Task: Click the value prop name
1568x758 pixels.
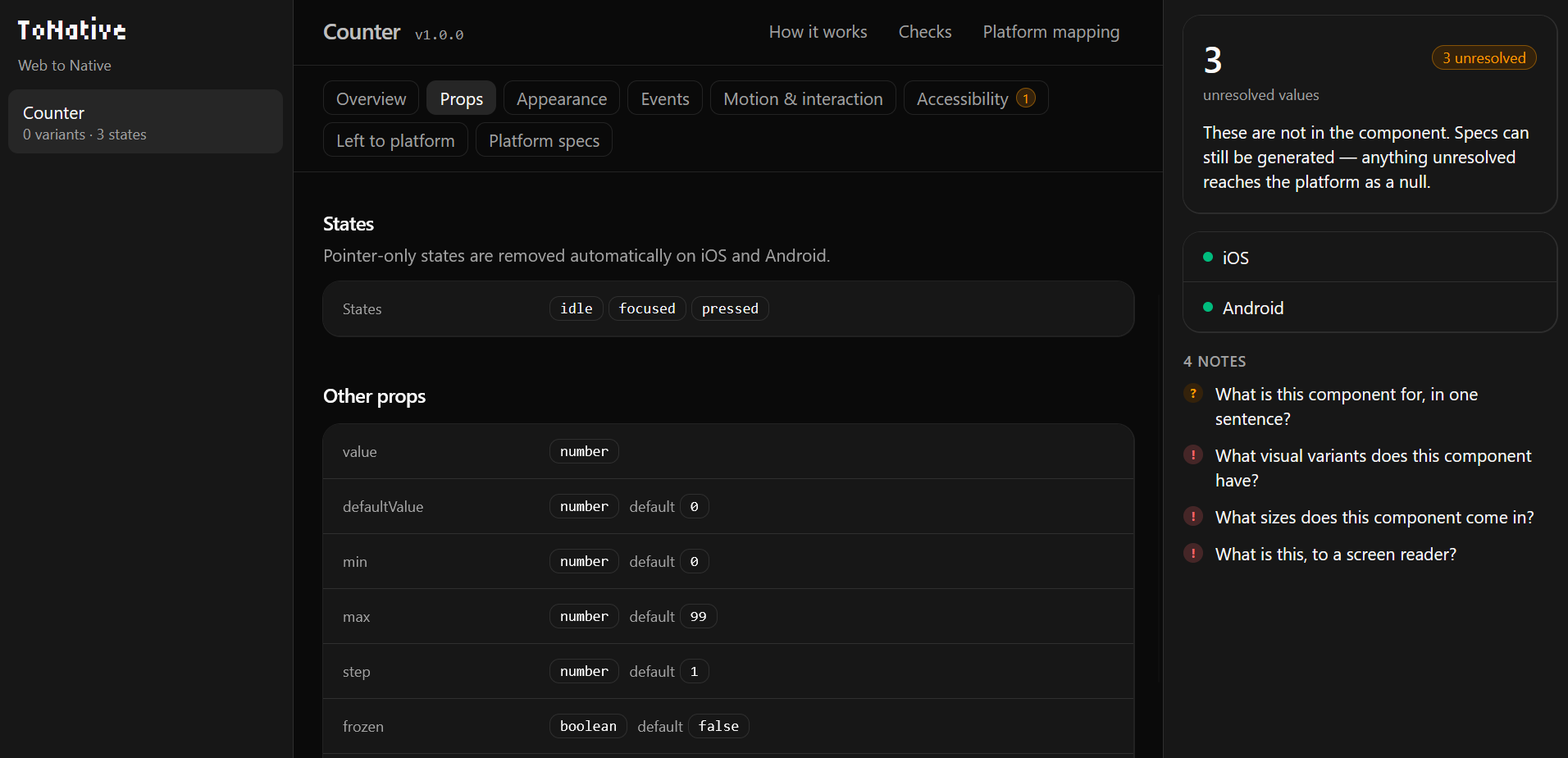Action: (360, 452)
